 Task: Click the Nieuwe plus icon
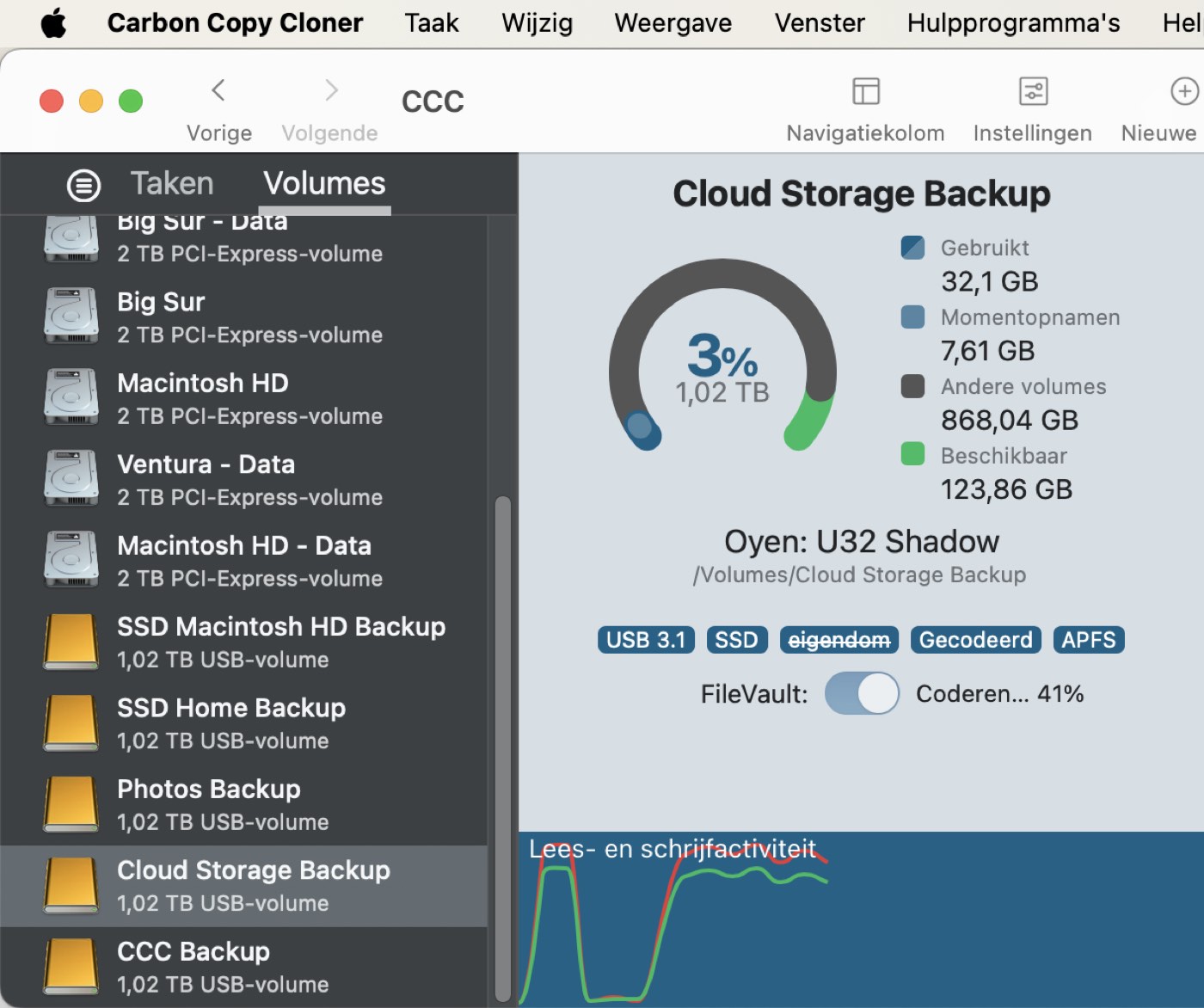[x=1184, y=91]
